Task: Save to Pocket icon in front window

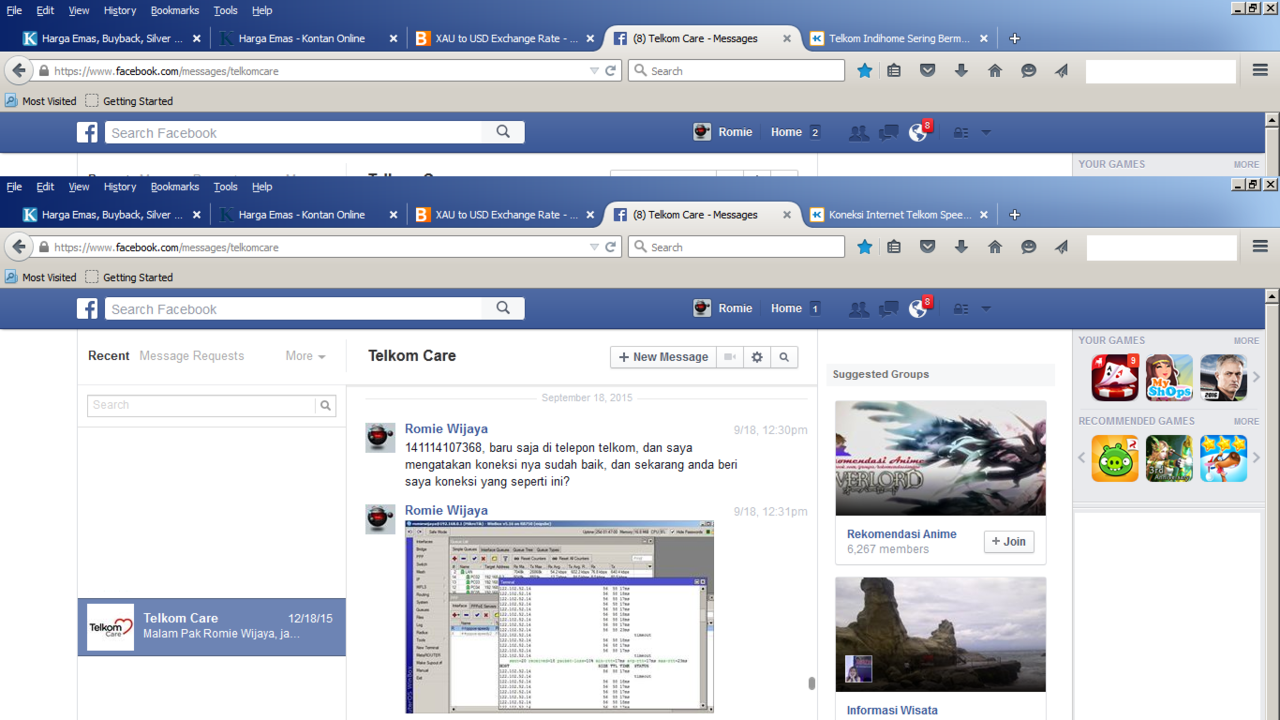Action: point(928,247)
